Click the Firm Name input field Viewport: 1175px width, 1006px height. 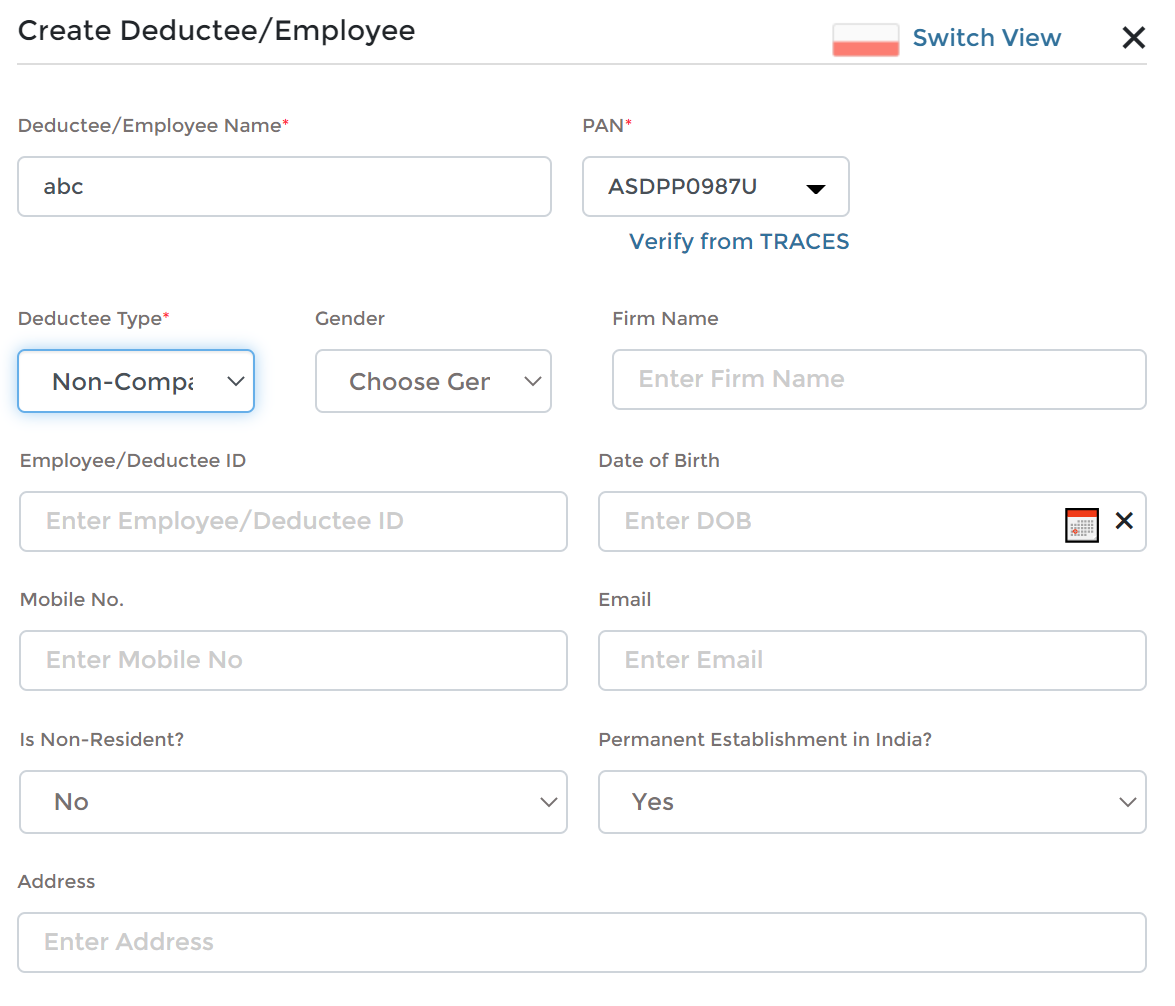coord(879,379)
